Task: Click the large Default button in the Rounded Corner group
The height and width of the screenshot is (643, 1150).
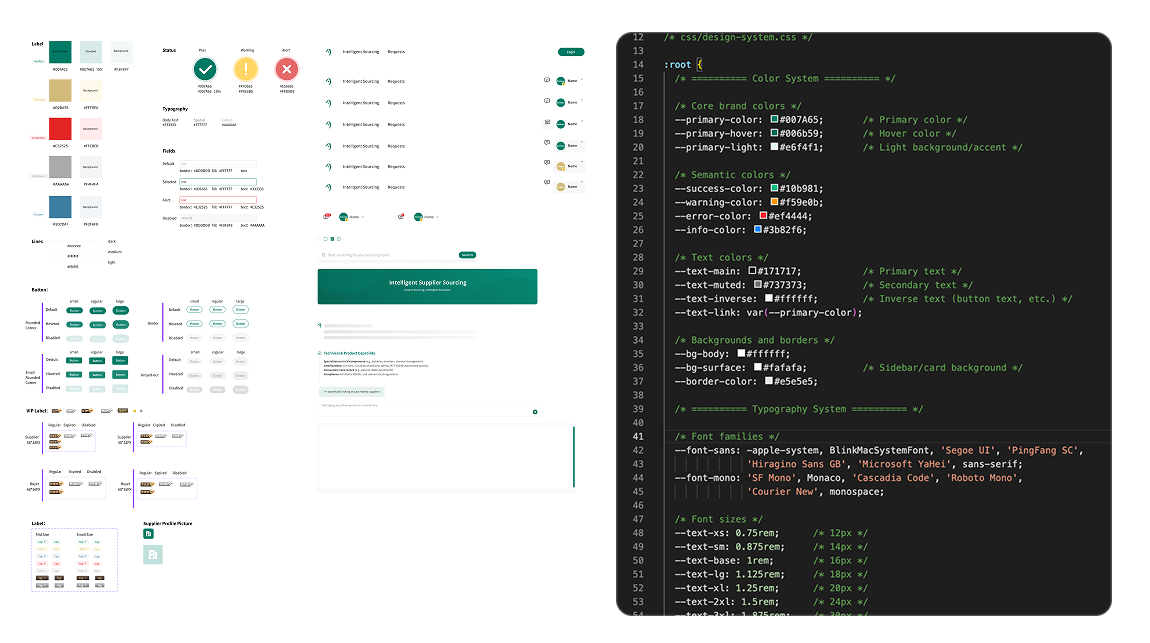Action: tap(120, 310)
